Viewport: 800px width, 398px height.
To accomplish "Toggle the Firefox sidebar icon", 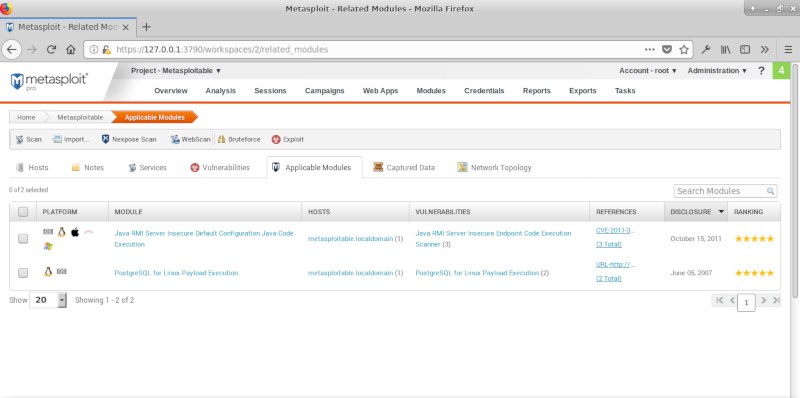I will click(745, 49).
